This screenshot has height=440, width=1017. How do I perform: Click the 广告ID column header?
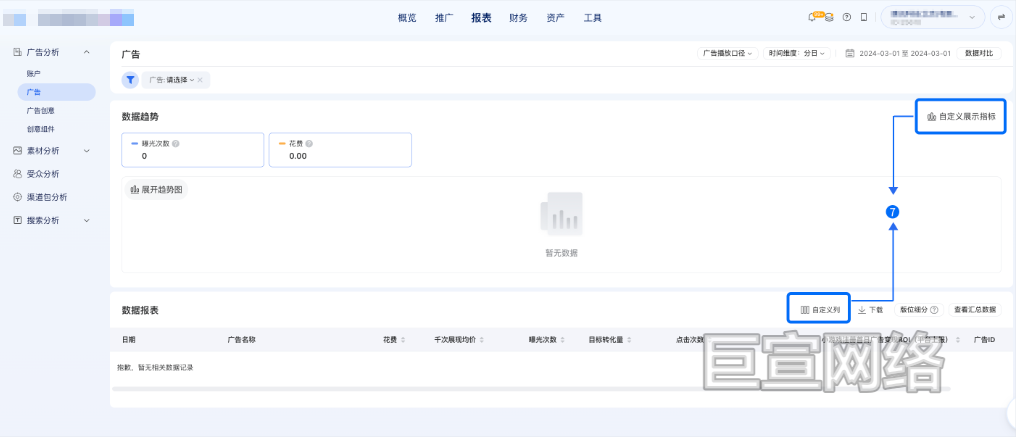(984, 339)
